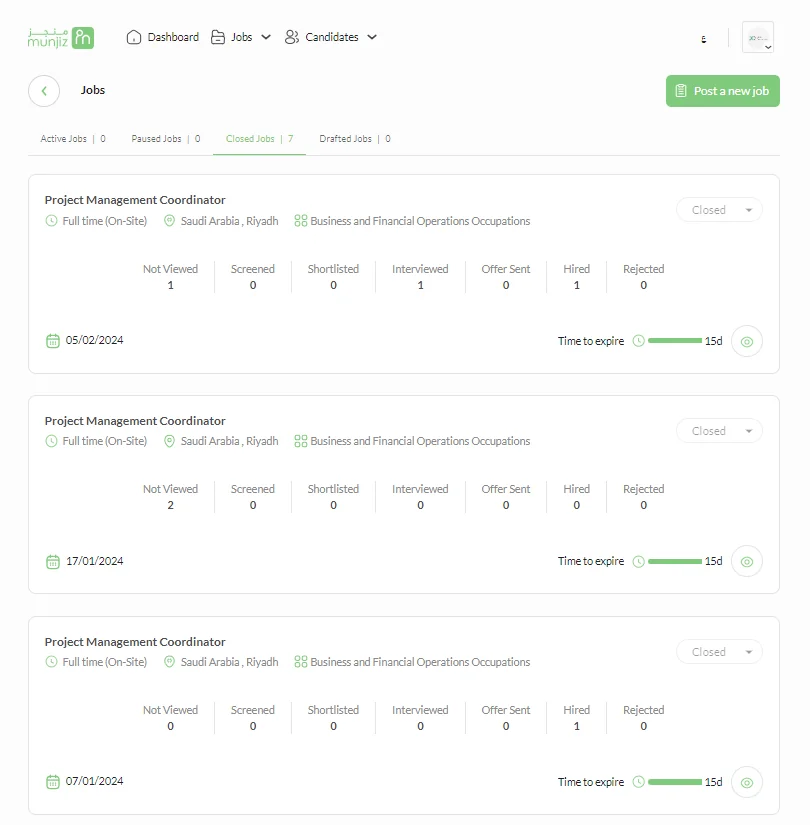
Task: Open the view details eye icon on first job
Action: (746, 341)
